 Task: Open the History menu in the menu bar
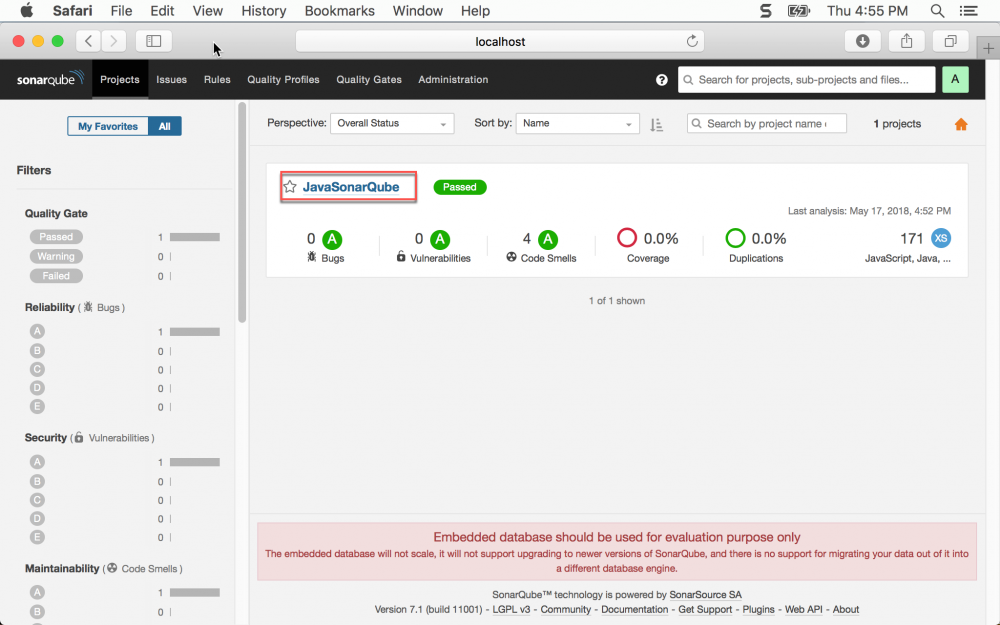coord(263,11)
